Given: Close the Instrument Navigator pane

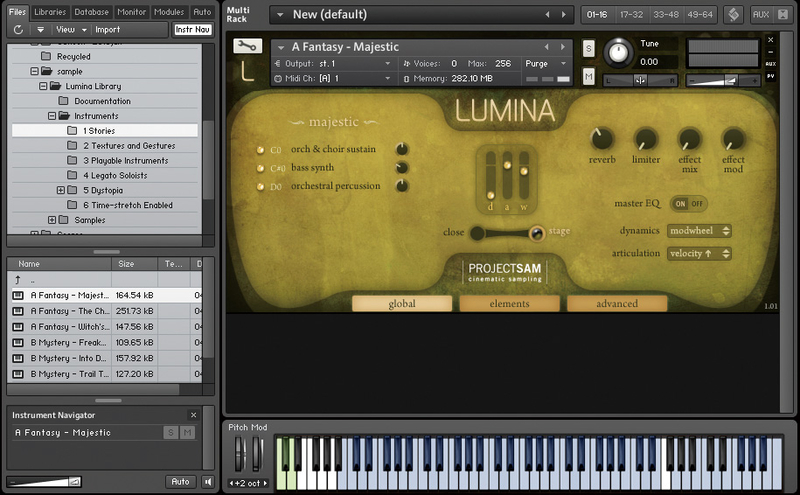Looking at the screenshot, I should (x=193, y=415).
